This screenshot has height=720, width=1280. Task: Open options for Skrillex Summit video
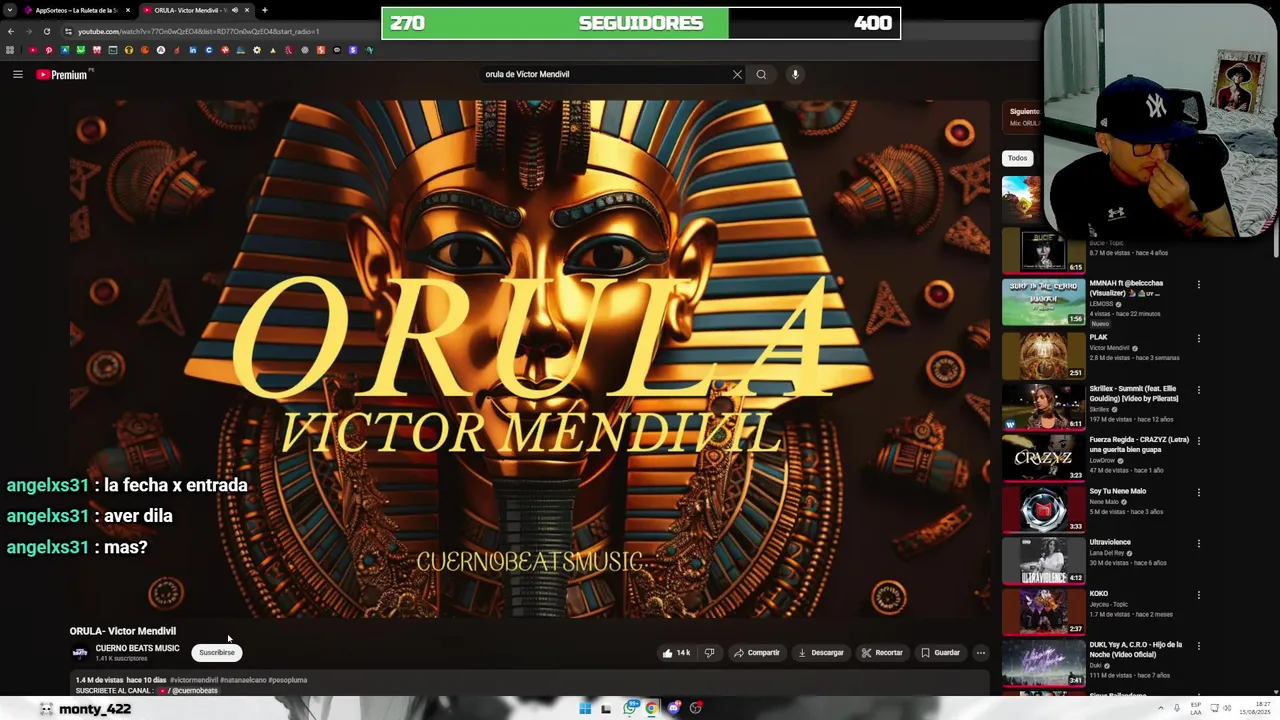(1198, 390)
